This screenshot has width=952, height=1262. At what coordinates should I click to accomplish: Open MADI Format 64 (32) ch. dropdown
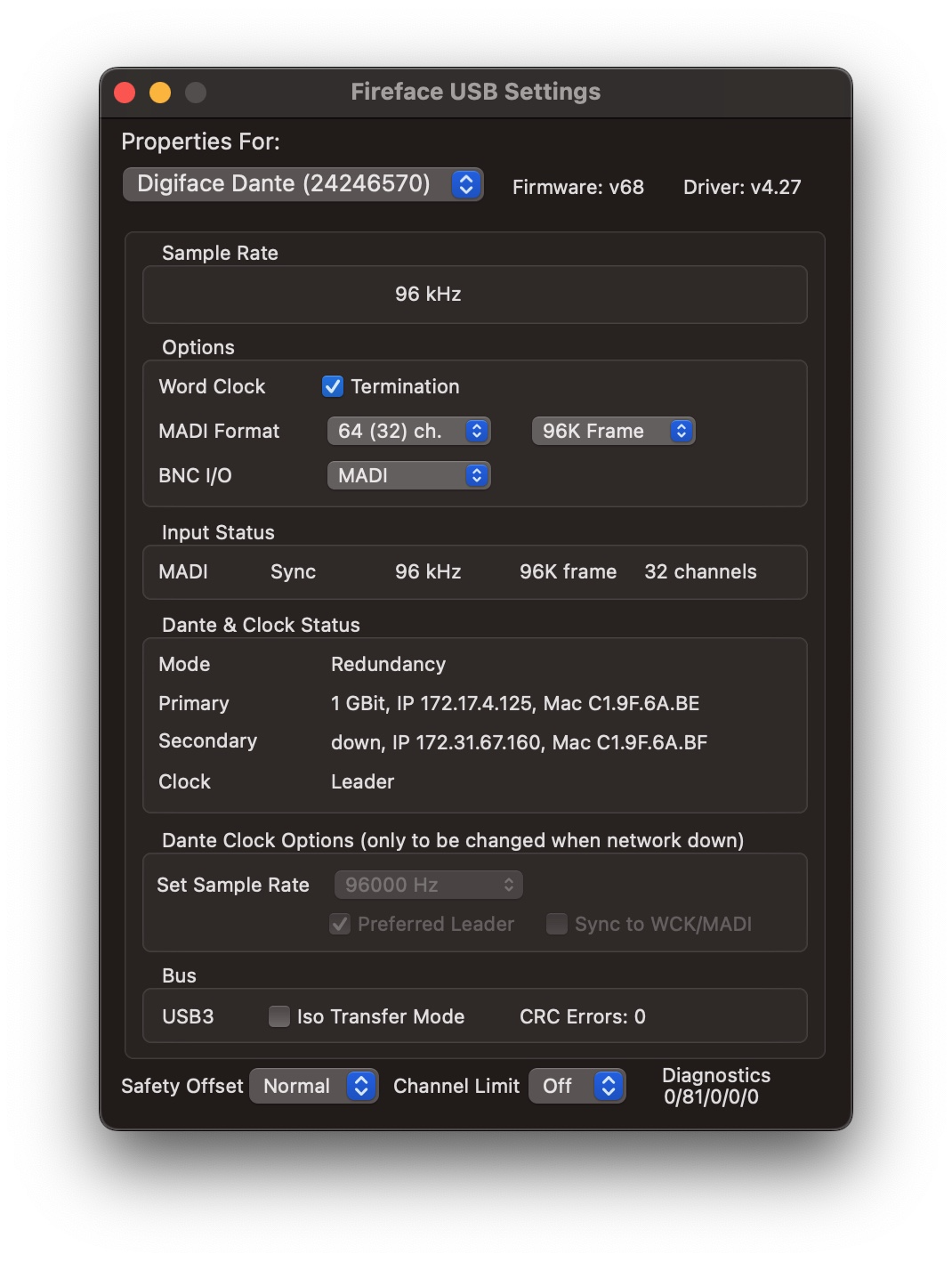408,431
